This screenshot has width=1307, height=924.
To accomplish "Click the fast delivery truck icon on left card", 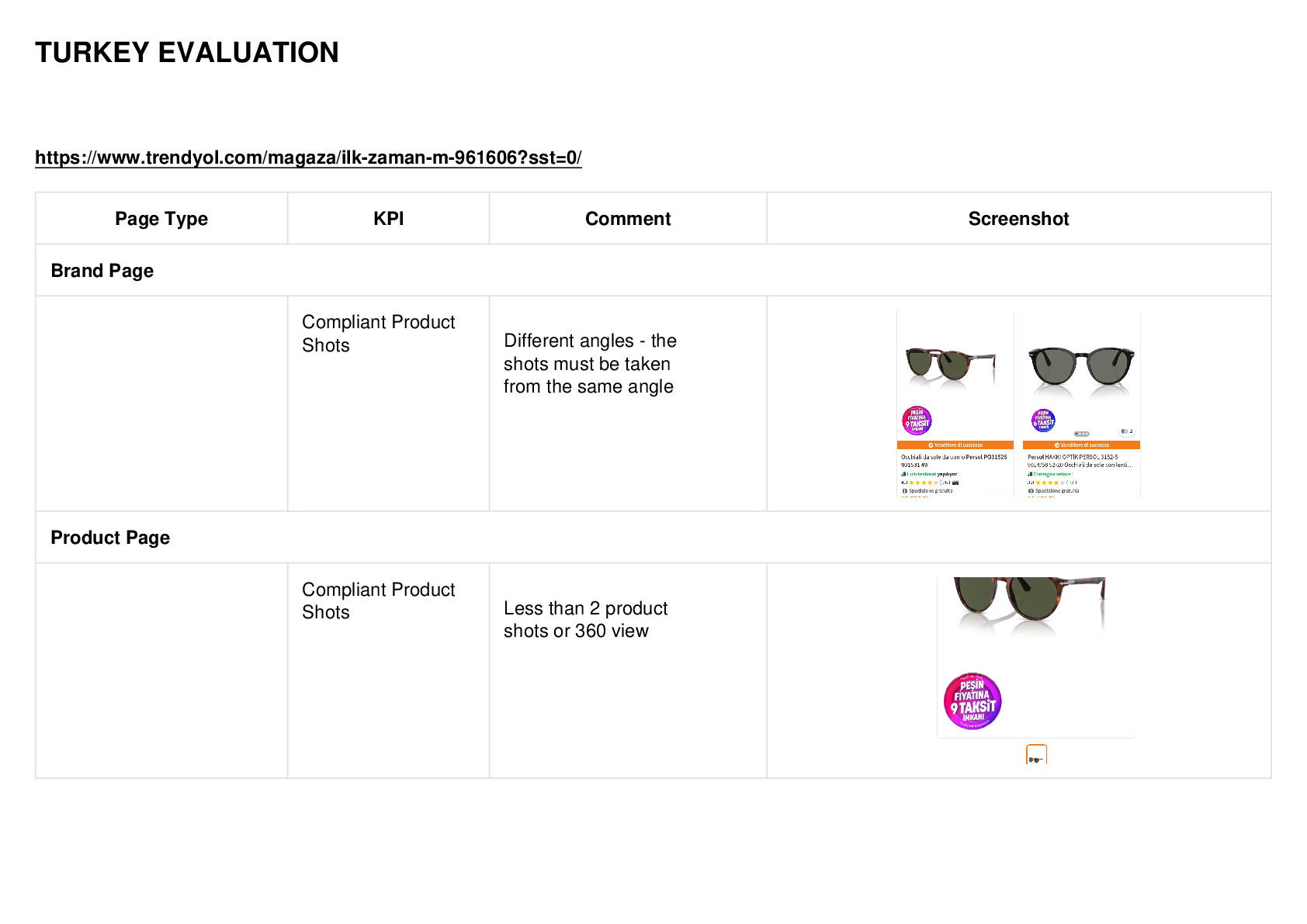I will [903, 474].
